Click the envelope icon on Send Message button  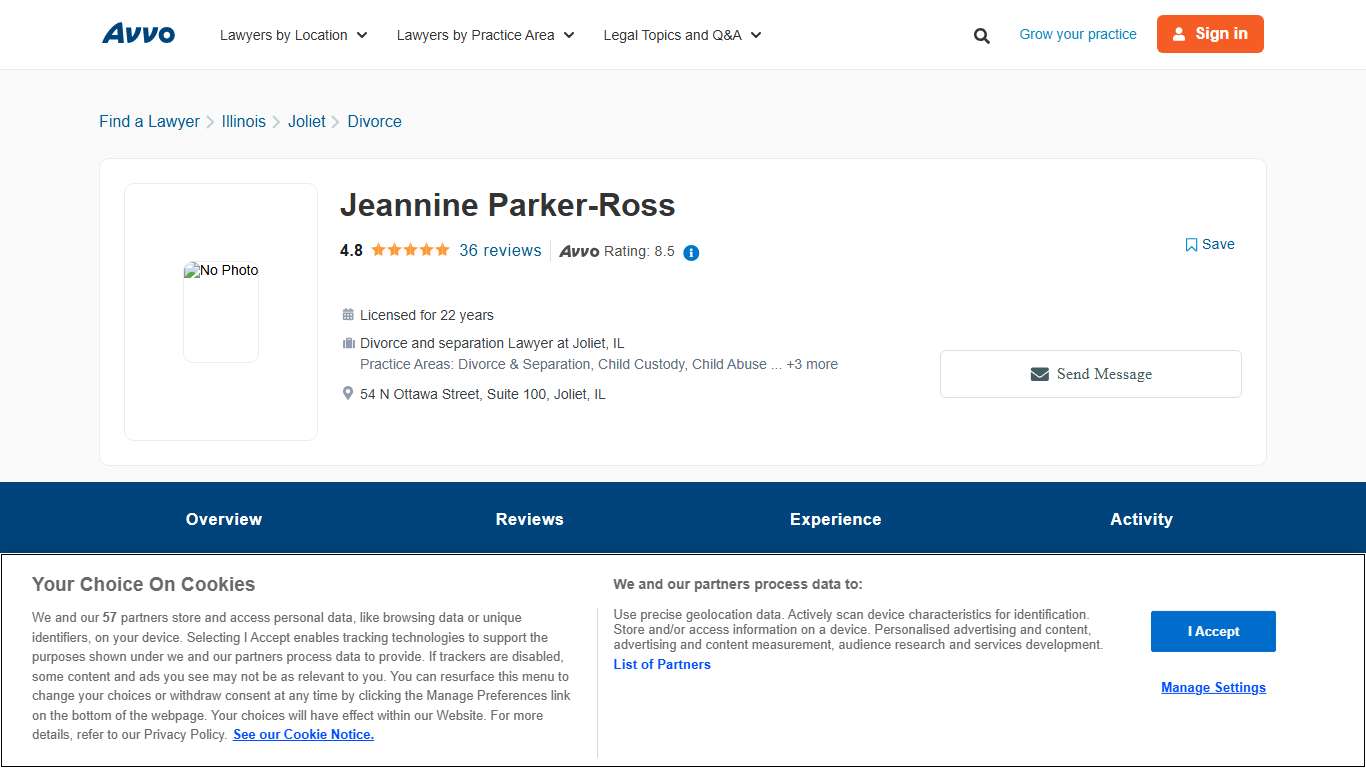(1038, 373)
